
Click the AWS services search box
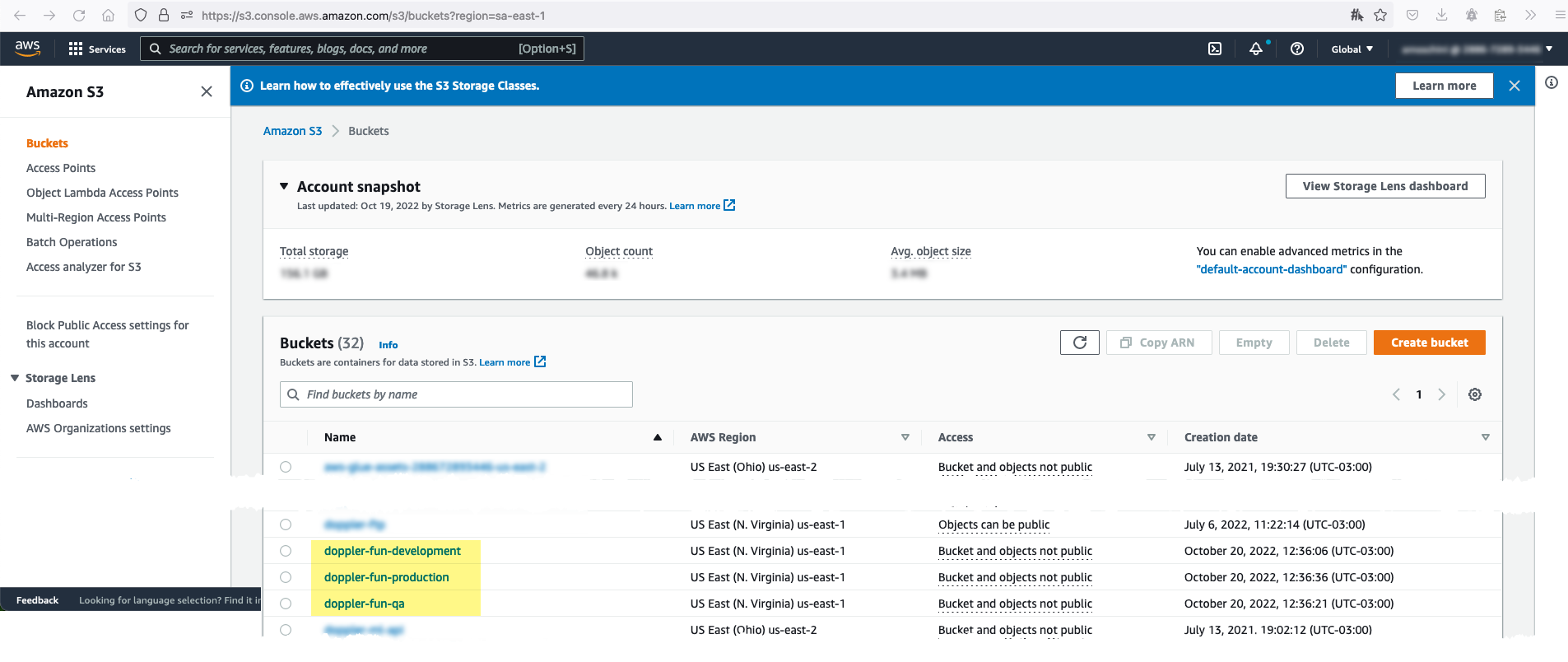(x=362, y=49)
